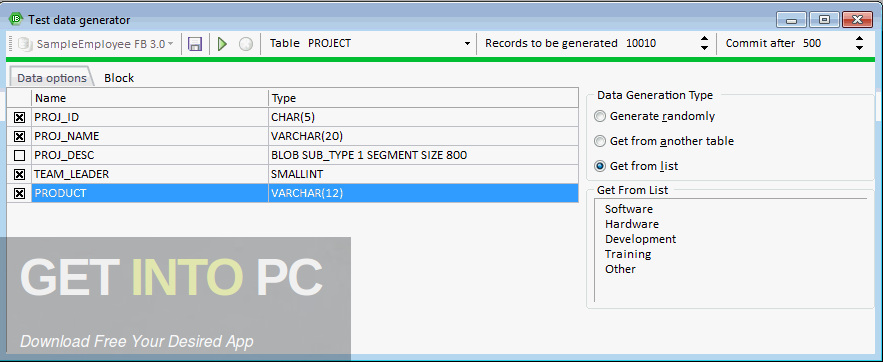Expand the SampleEmployee FB 3.0 database dropdown
Viewport: 883px width, 362px height.
point(170,44)
